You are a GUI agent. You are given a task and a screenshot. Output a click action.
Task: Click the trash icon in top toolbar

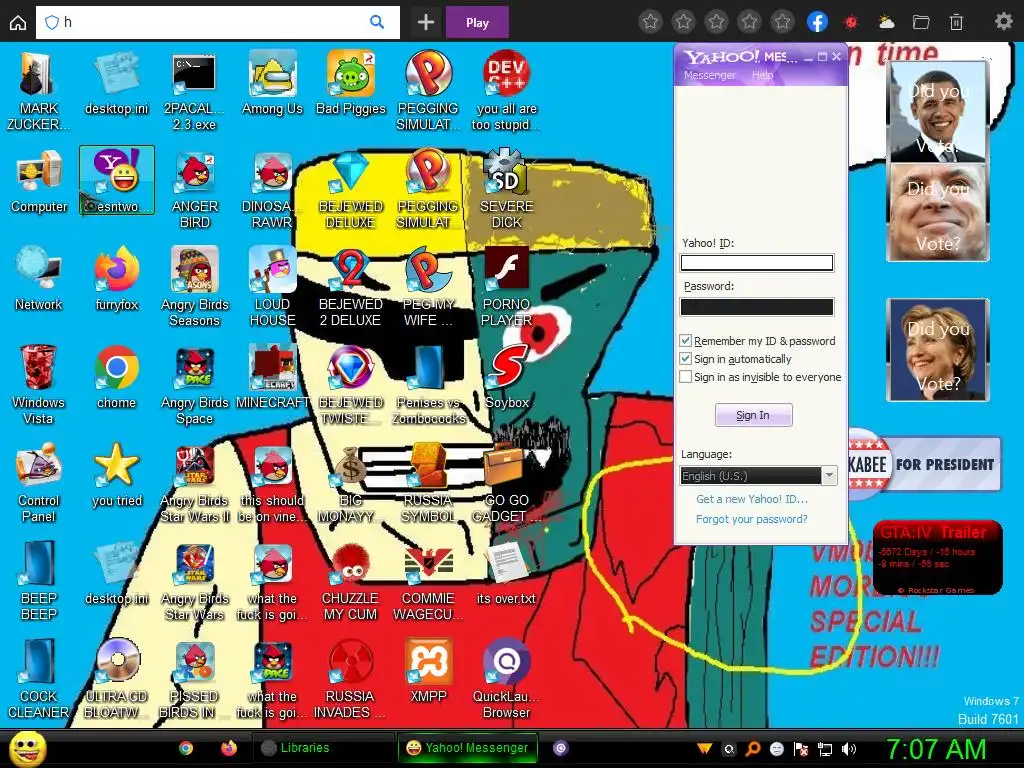pyautogui.click(x=956, y=22)
